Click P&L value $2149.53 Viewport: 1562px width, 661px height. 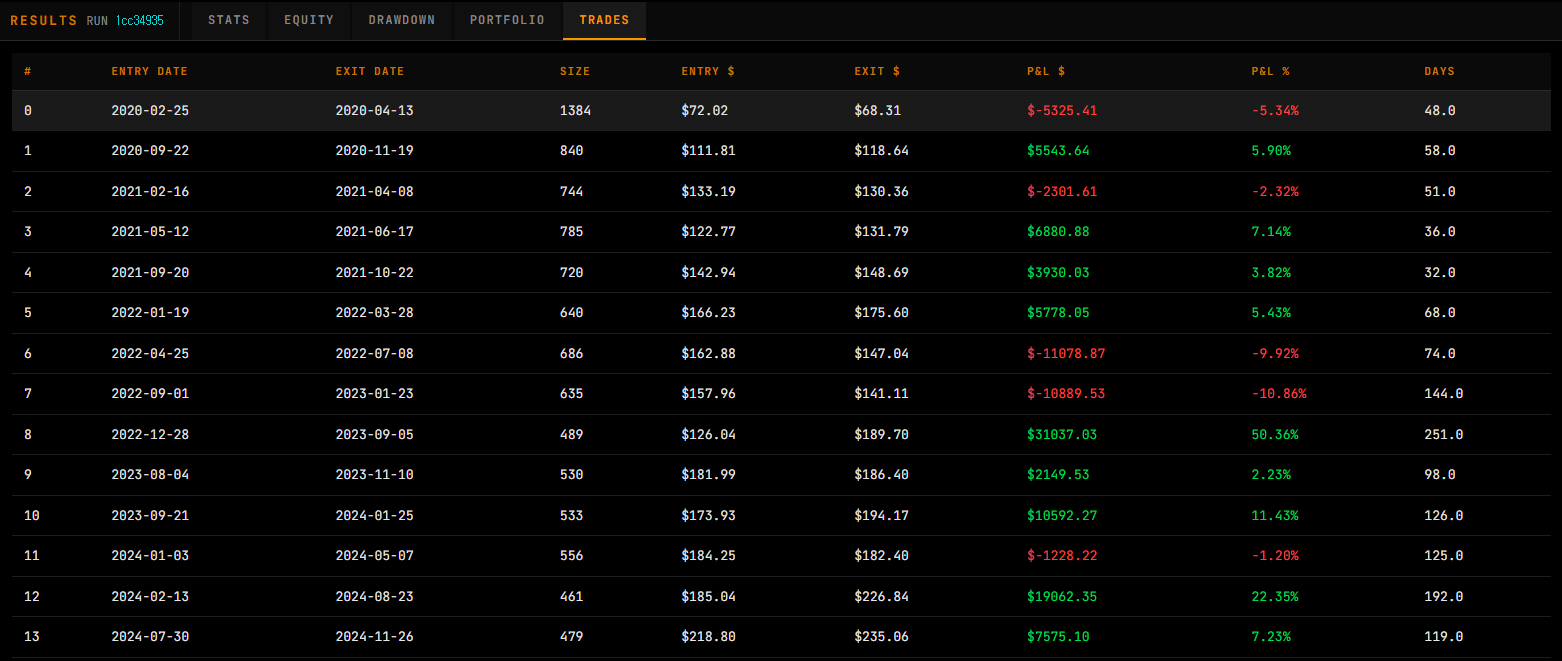(x=1058, y=475)
